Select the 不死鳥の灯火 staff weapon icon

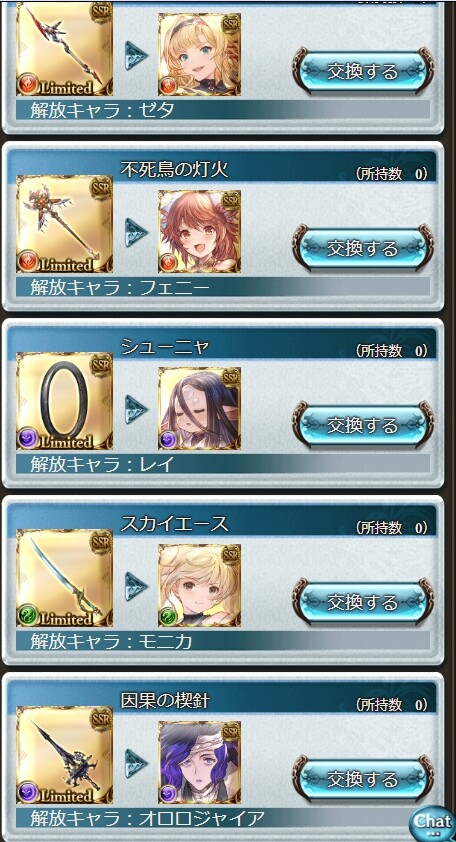click(x=64, y=224)
